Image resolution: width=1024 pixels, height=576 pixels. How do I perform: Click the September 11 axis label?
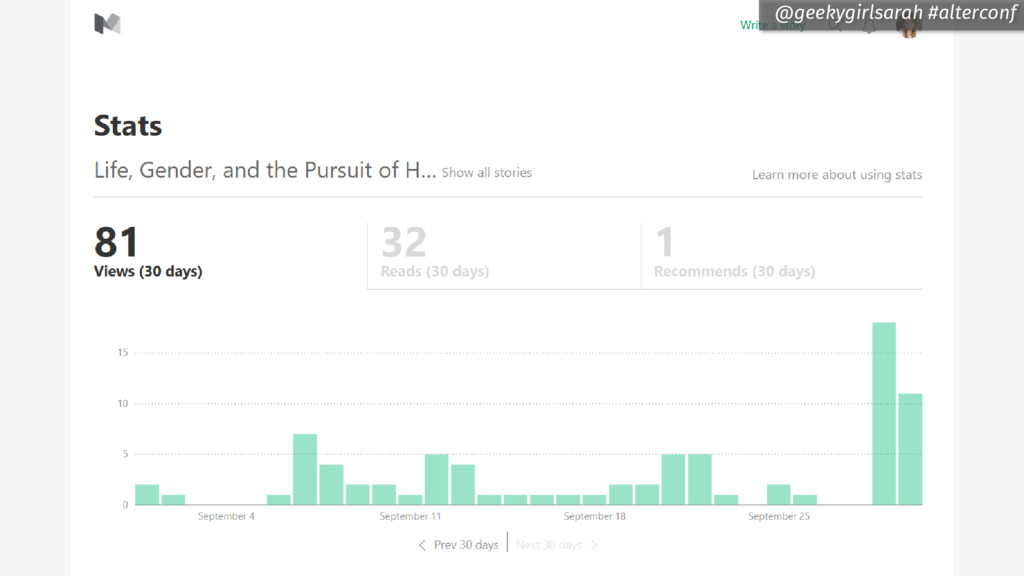click(410, 516)
